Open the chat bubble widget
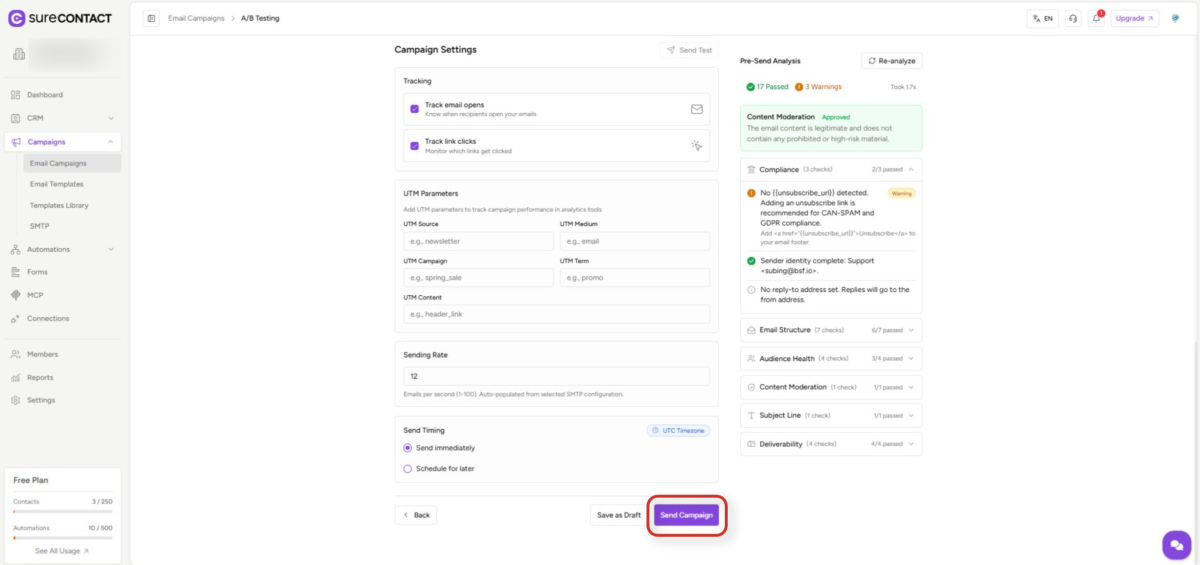The image size is (1200, 565). pyautogui.click(x=1176, y=544)
